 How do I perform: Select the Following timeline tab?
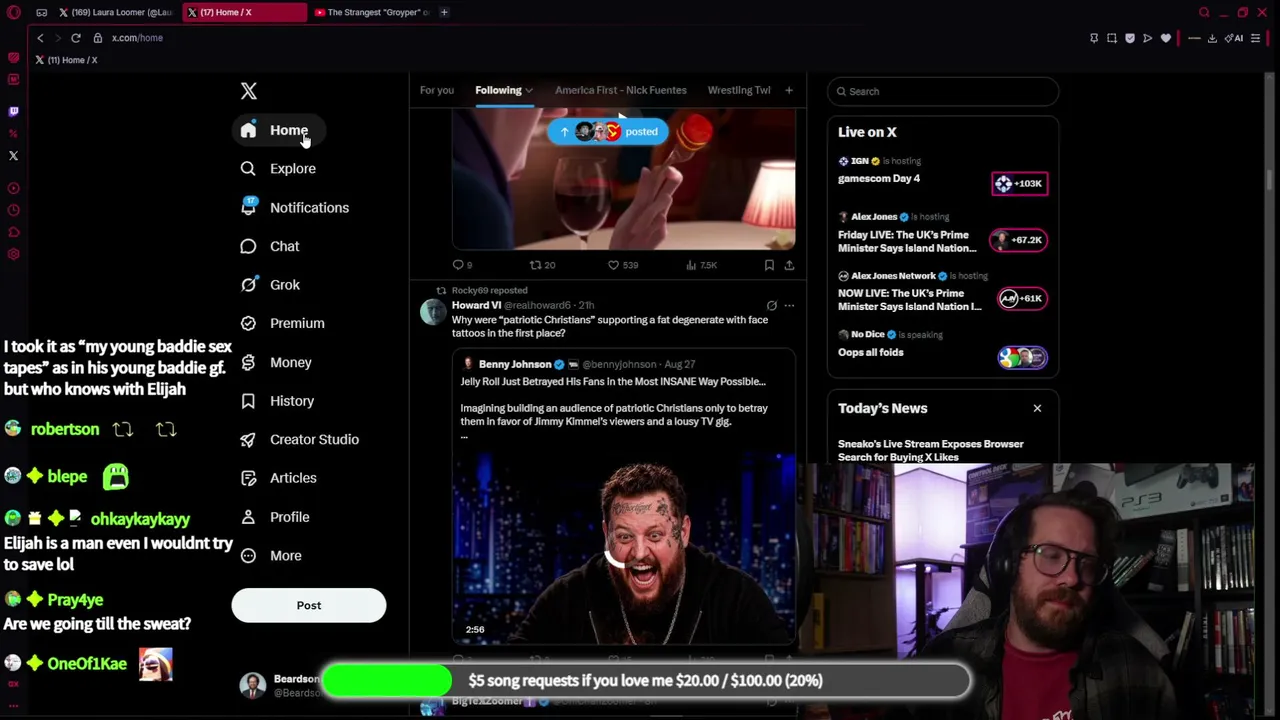pos(498,90)
